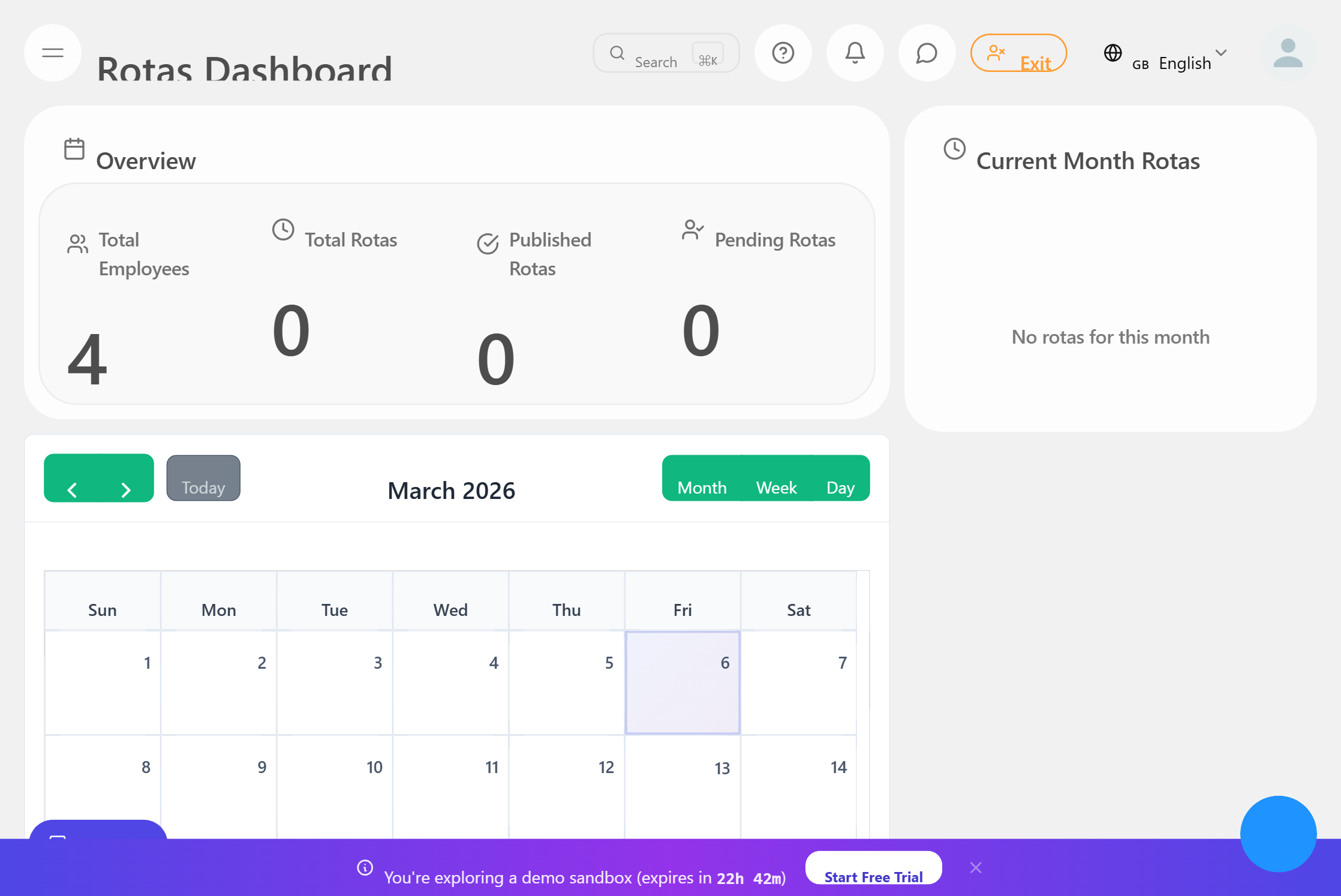Open the hamburger navigation menu
The image size is (1341, 896).
pyautogui.click(x=52, y=53)
